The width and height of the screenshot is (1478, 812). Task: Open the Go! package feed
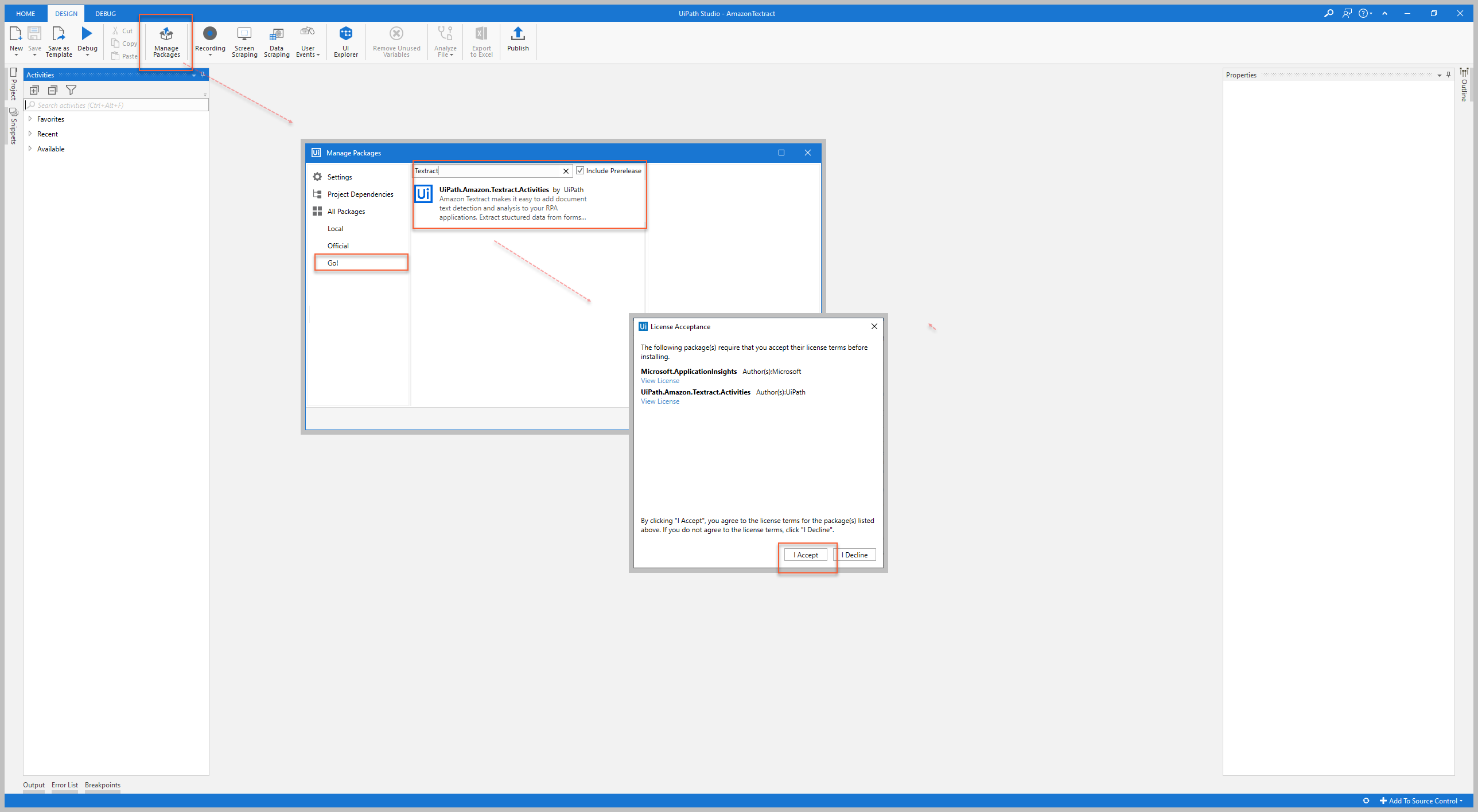click(x=333, y=263)
